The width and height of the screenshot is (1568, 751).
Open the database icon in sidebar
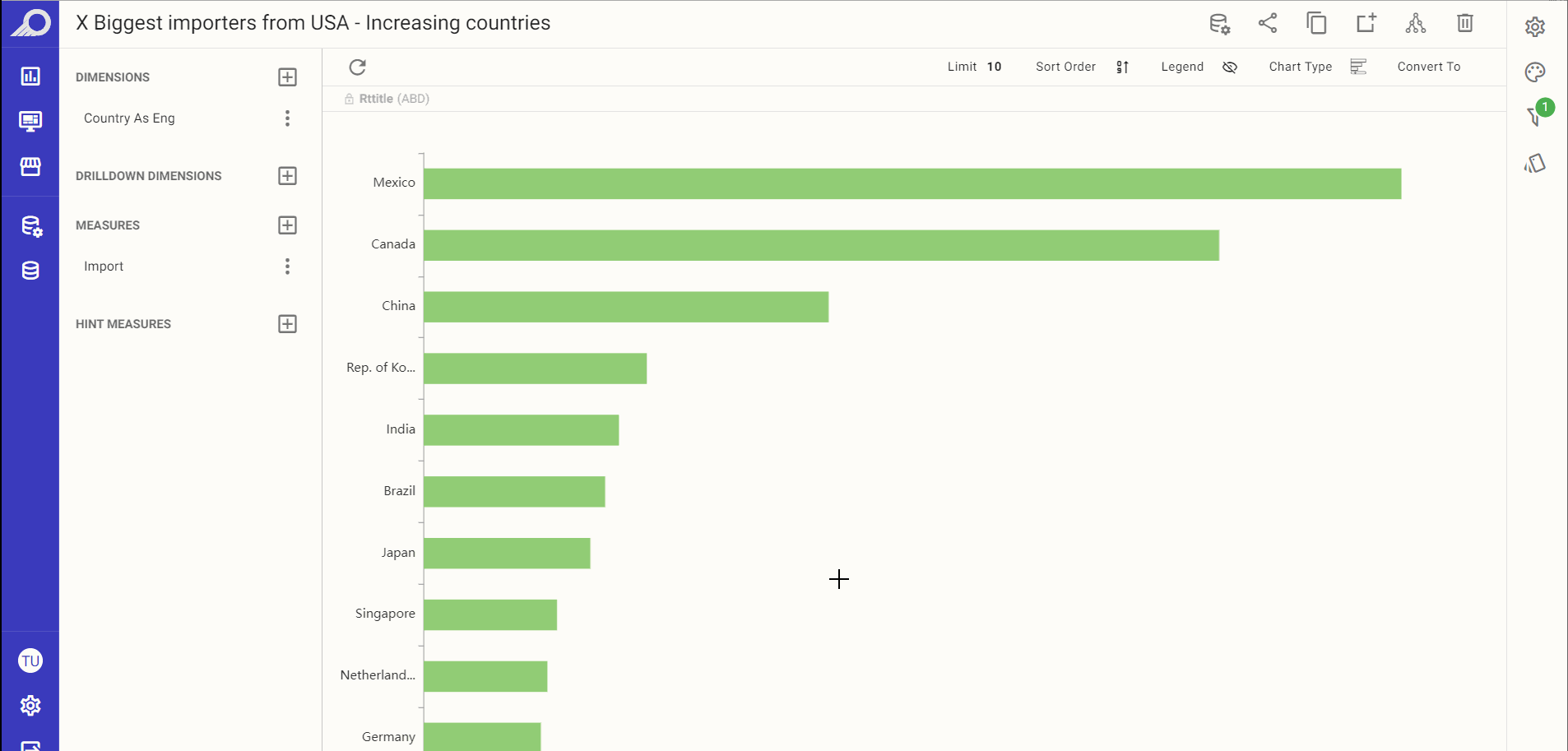(x=30, y=271)
